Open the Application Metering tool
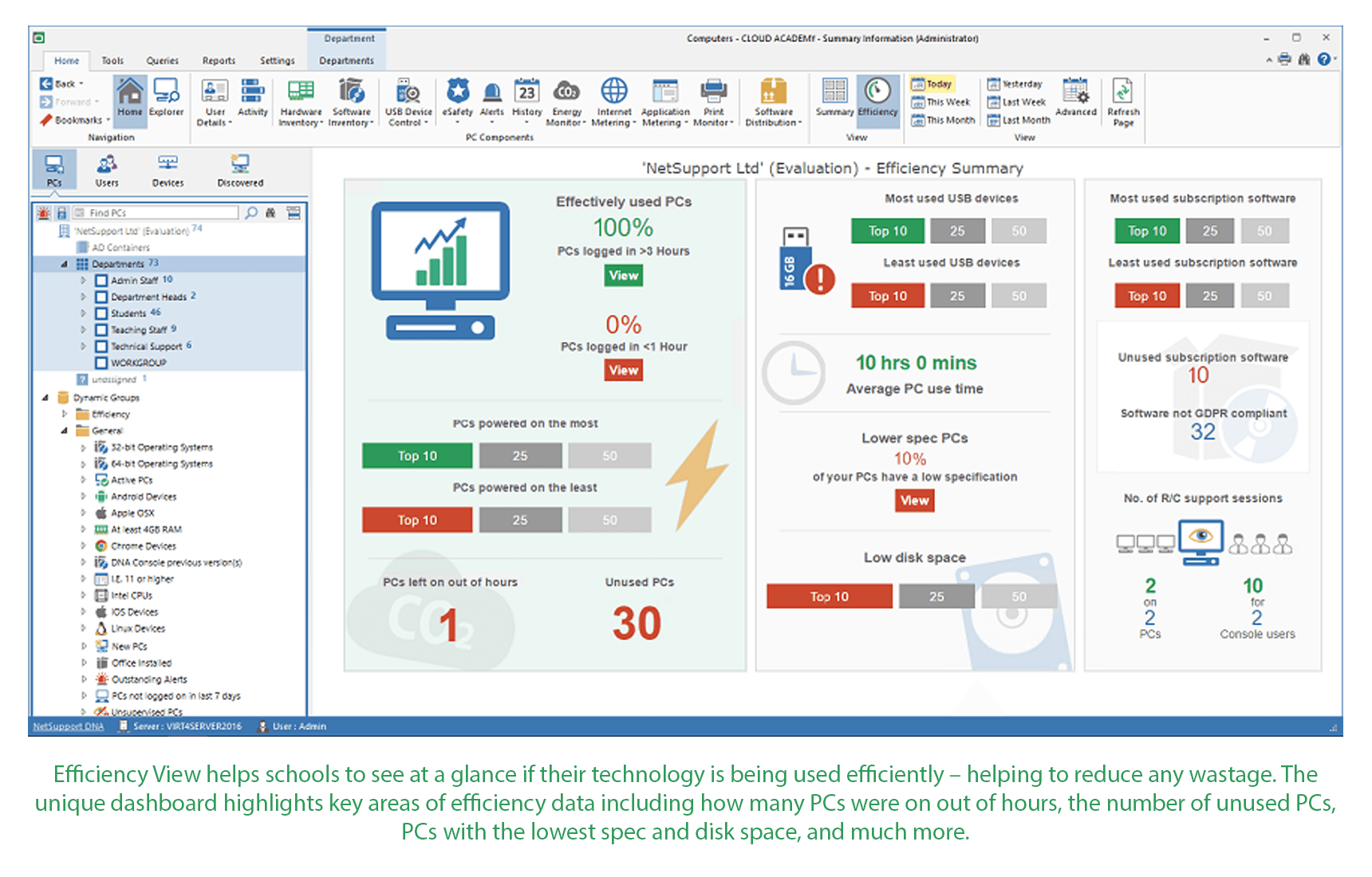Screen dimensions: 1372x877 [x=664, y=101]
